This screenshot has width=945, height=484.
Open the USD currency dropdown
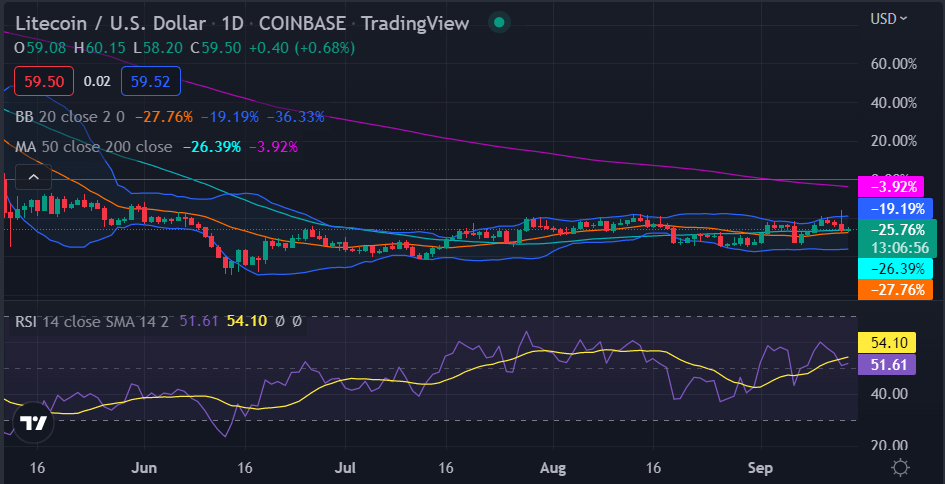[x=888, y=19]
